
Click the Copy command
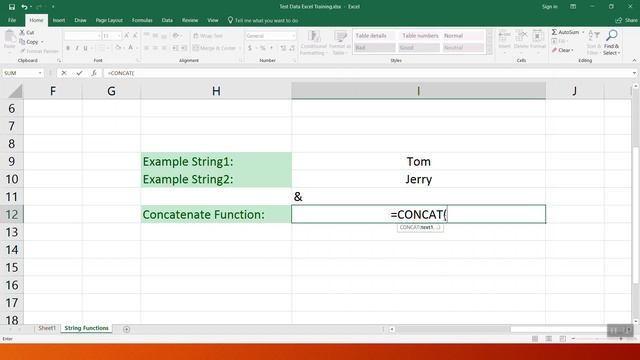pos(29,42)
